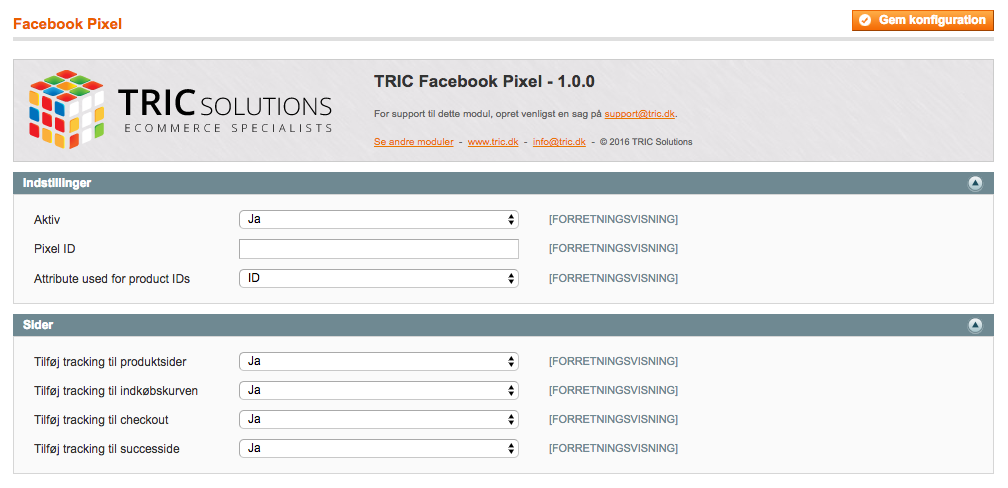
Task: Click the Pixel ID field label
Action: (x=56, y=249)
